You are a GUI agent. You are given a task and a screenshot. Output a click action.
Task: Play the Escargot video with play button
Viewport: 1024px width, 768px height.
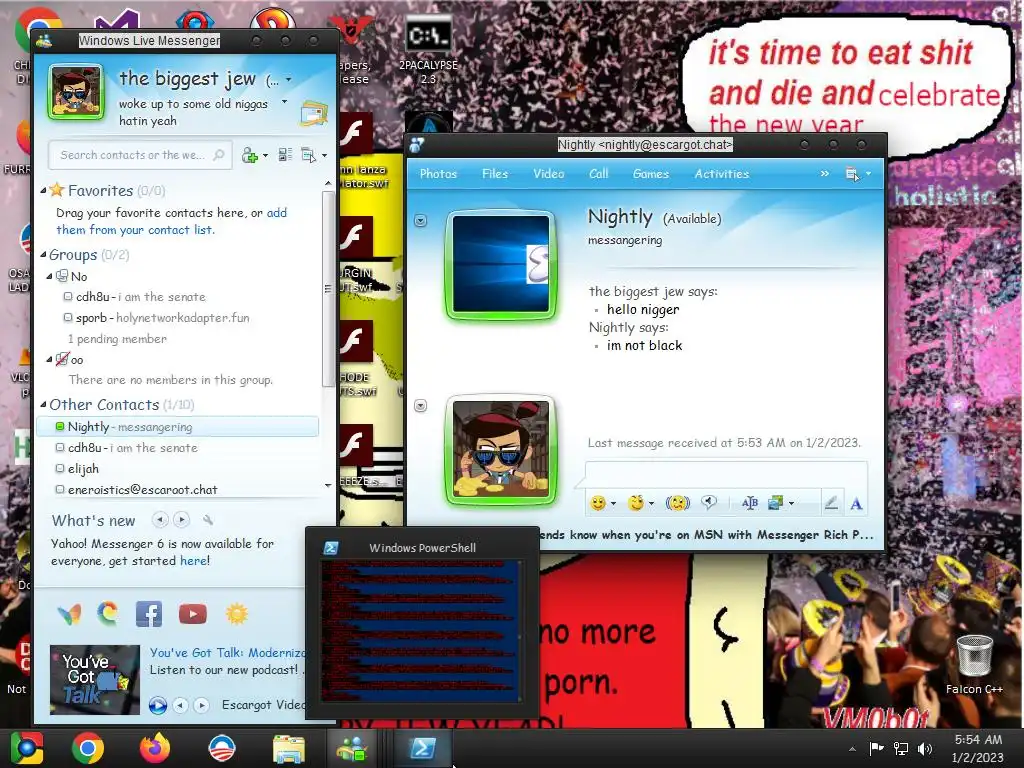point(157,705)
